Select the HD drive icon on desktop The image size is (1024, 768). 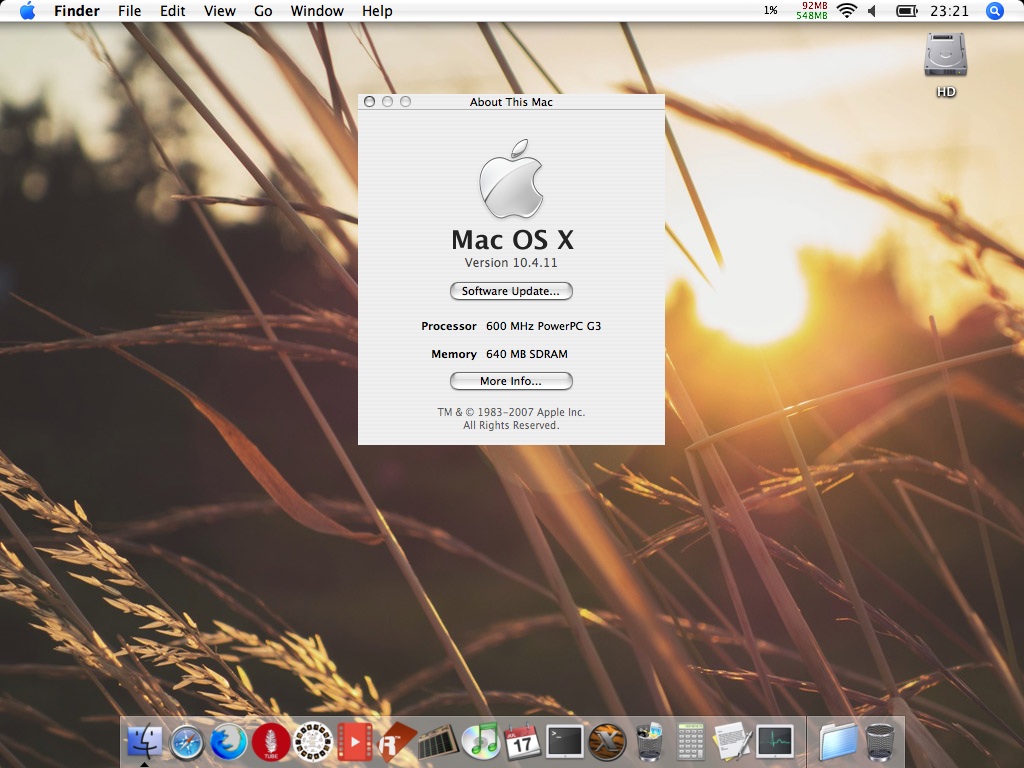click(x=945, y=64)
